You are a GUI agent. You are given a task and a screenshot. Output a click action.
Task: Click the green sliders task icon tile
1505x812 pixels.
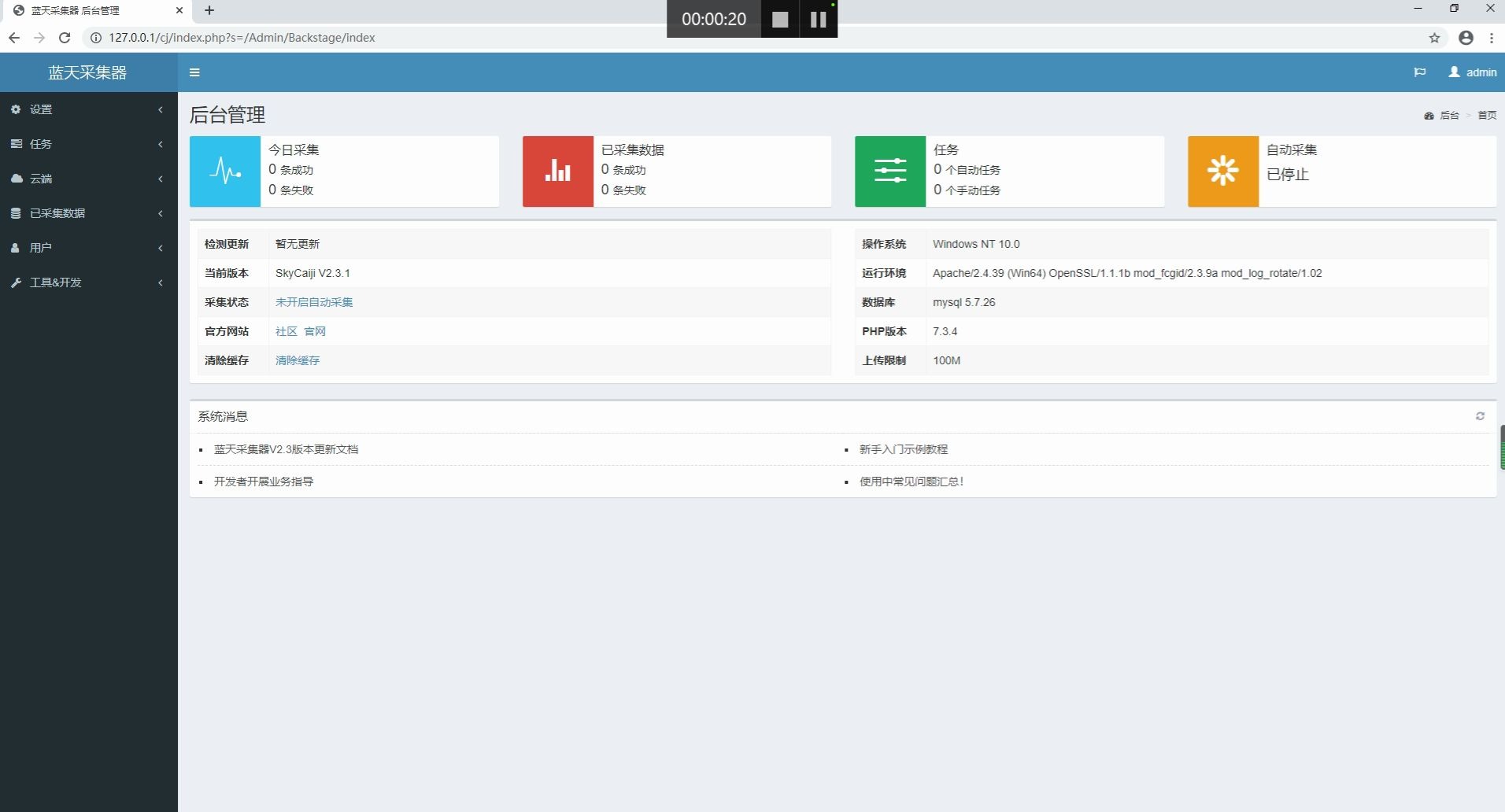890,172
